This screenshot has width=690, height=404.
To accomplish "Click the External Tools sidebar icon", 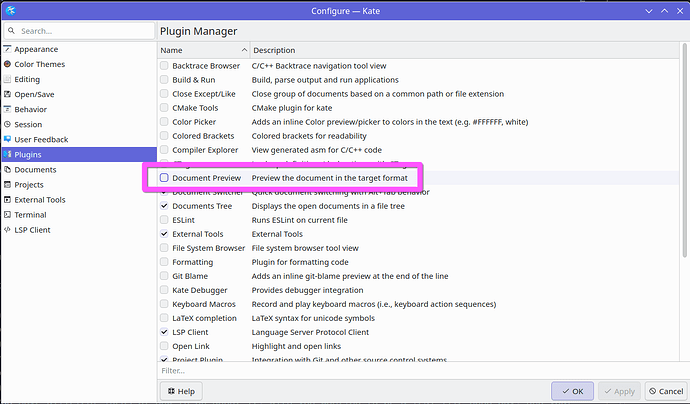I will pos(7,199).
